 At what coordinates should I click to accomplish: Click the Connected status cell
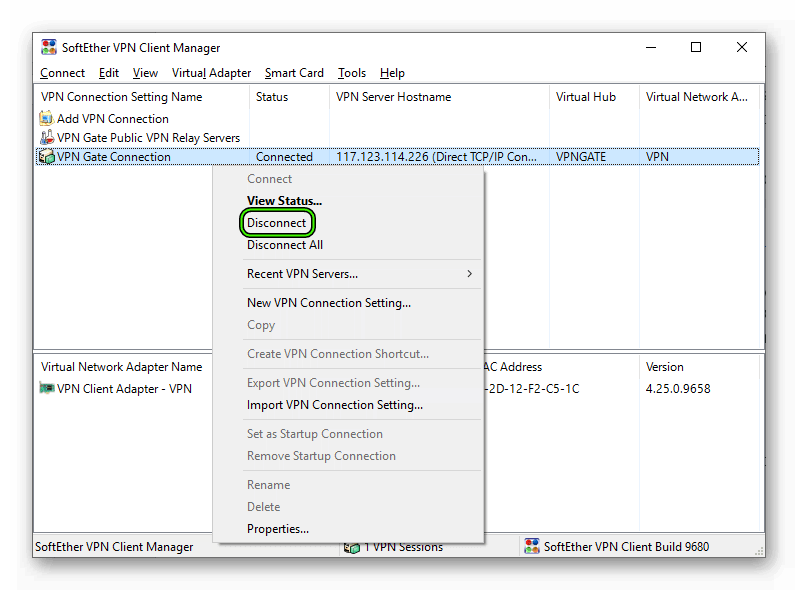coord(284,157)
